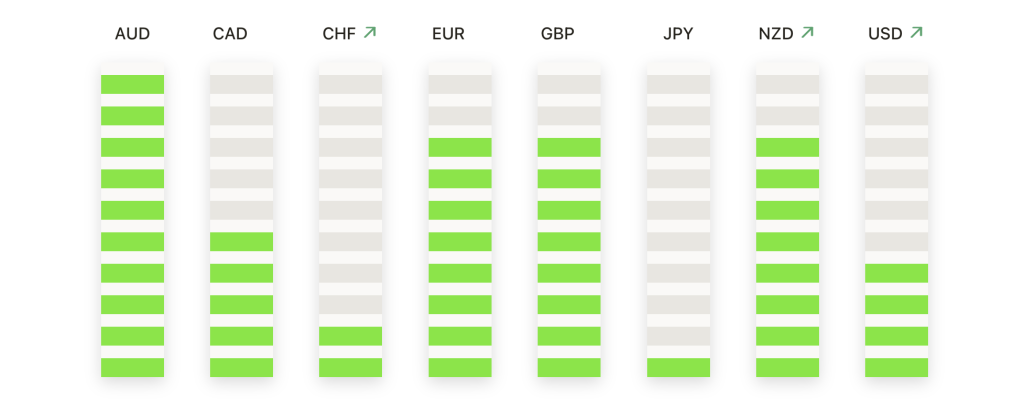
Task: Click the CHF currency label text
Action: (339, 34)
